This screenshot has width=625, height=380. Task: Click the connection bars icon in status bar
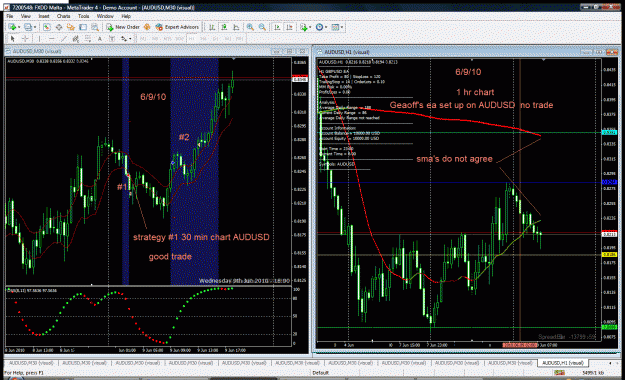point(559,373)
